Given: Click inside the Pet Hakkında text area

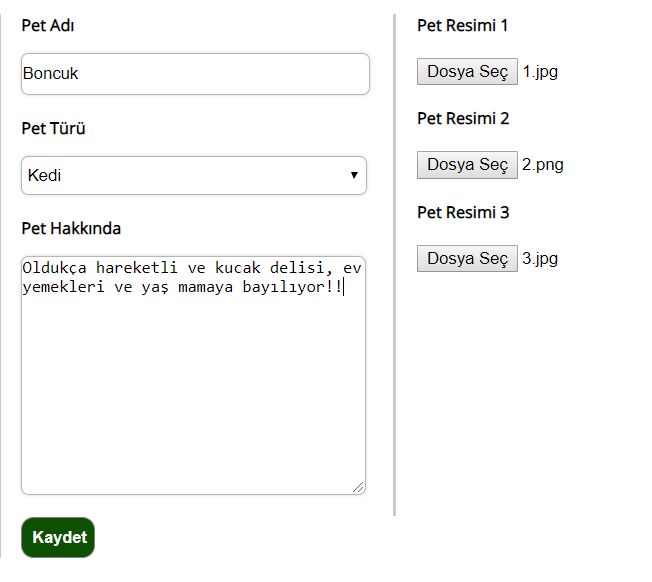Looking at the screenshot, I should tap(193, 375).
